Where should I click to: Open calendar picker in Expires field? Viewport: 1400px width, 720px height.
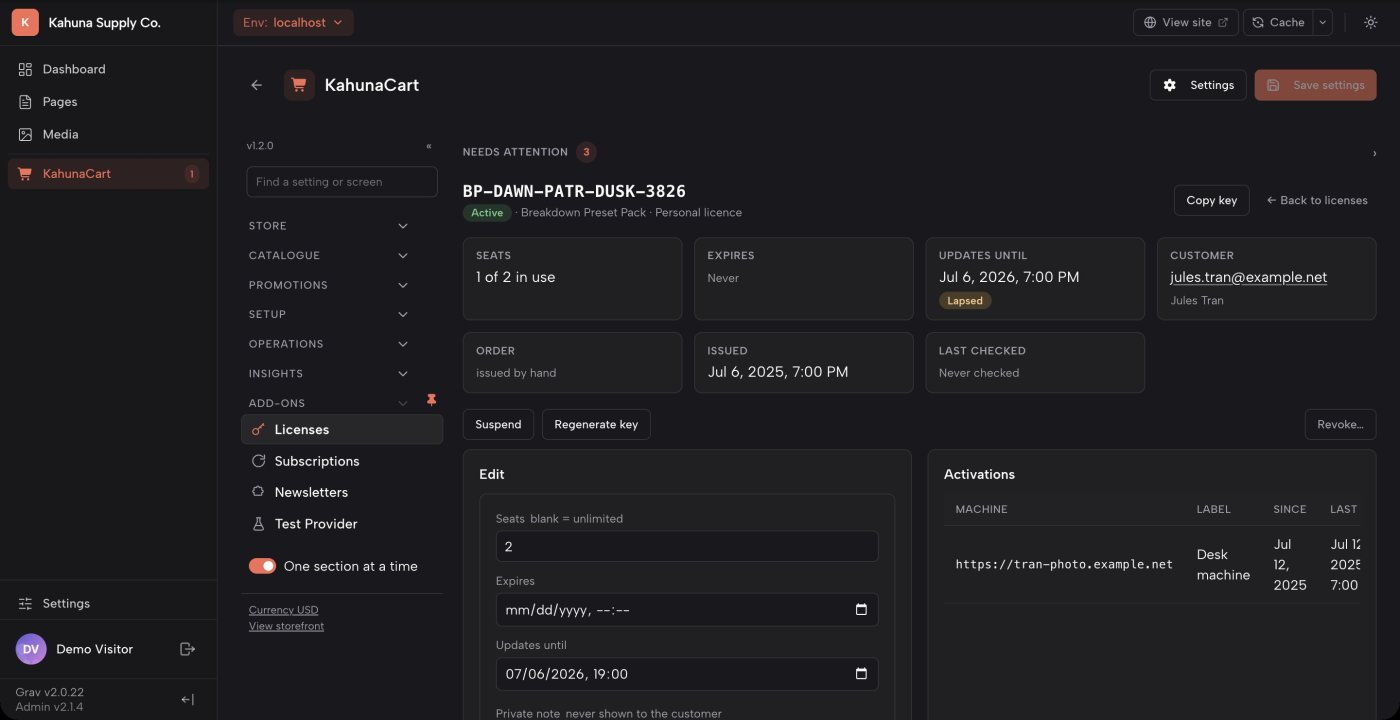[861, 610]
